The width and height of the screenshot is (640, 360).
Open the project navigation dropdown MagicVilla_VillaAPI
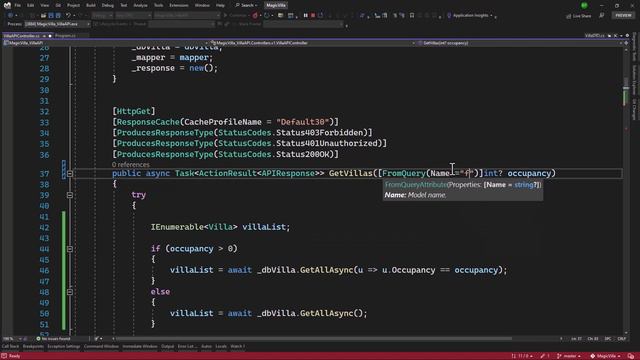[x=107, y=43]
